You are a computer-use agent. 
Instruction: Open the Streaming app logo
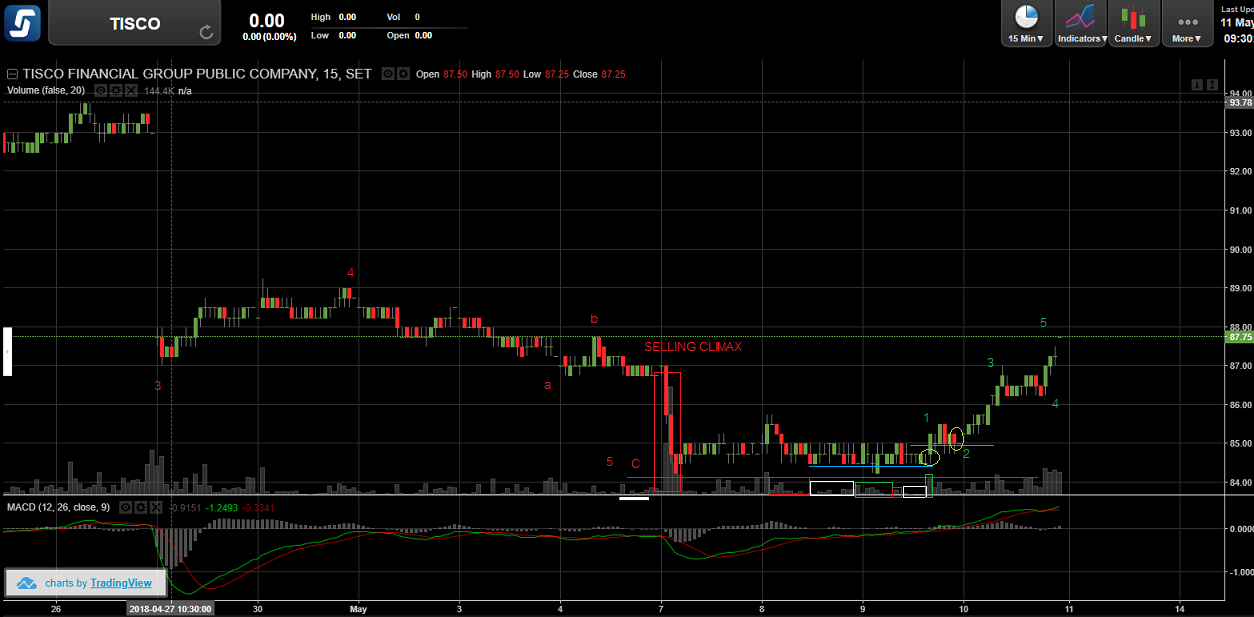(22, 22)
